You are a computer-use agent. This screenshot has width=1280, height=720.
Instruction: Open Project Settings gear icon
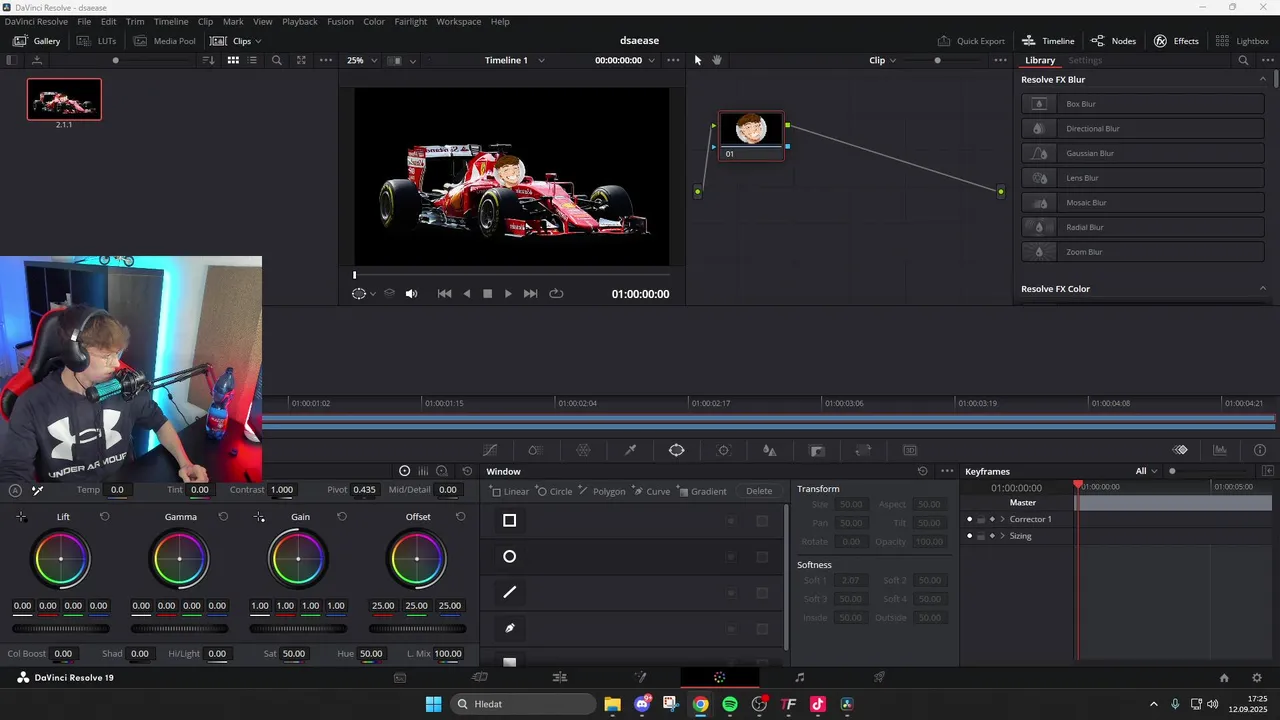[1257, 677]
